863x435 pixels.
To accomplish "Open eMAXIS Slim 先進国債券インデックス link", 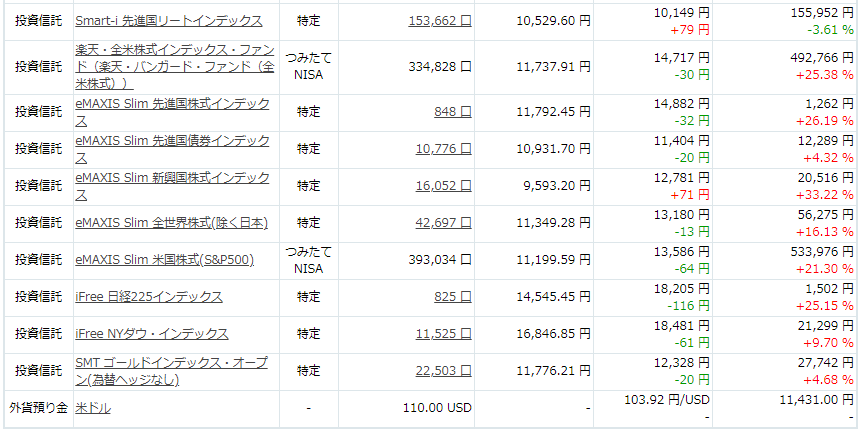I will [x=172, y=149].
